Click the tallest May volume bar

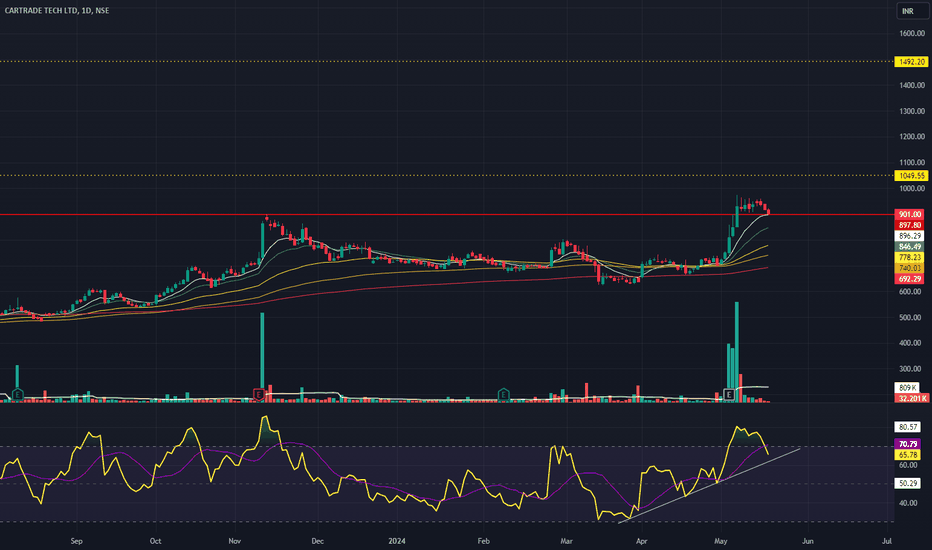(x=737, y=352)
